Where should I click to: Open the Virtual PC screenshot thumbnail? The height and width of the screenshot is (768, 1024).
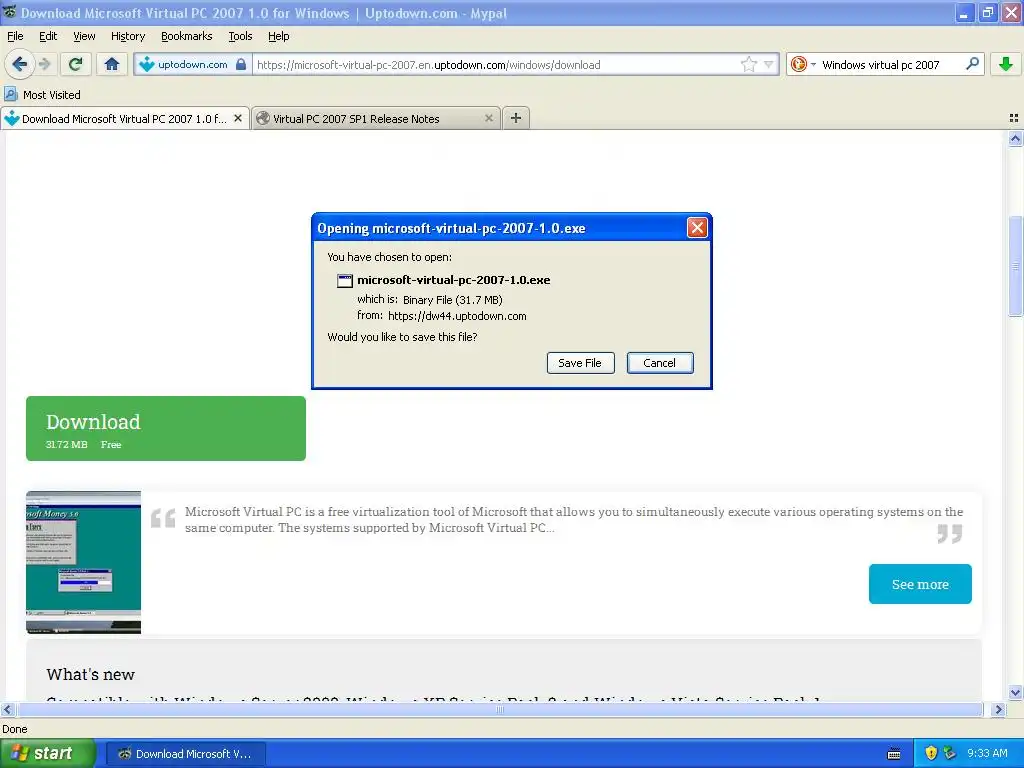pyautogui.click(x=84, y=562)
